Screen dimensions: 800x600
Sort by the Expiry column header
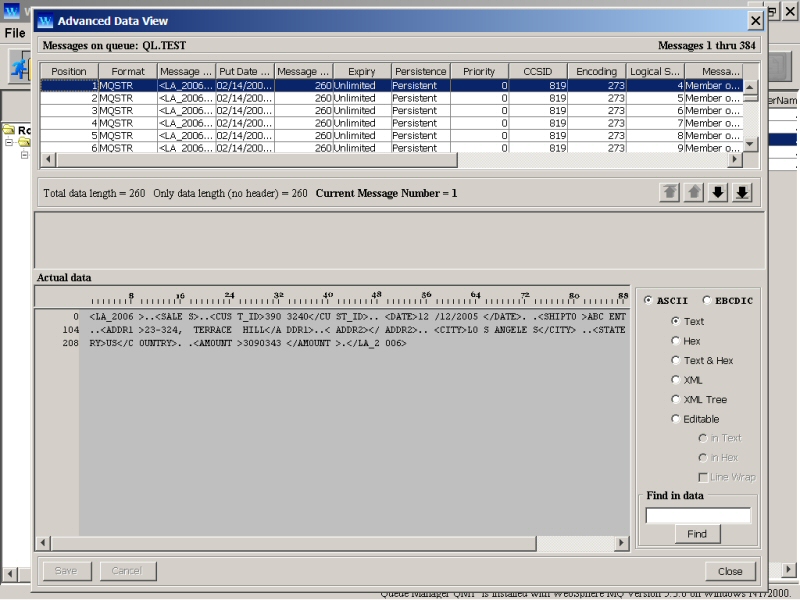(x=362, y=71)
